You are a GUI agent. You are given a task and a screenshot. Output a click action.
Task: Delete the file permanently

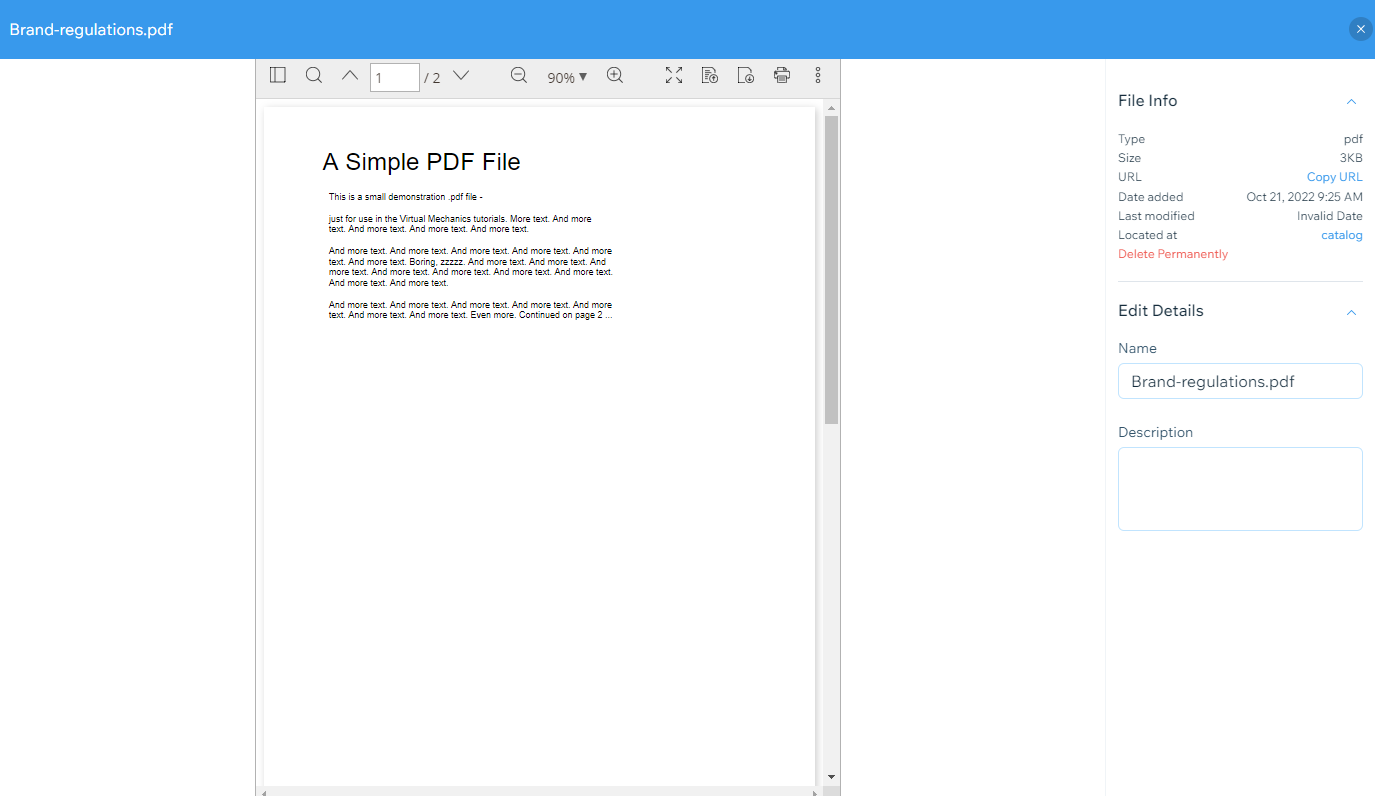pos(1172,253)
